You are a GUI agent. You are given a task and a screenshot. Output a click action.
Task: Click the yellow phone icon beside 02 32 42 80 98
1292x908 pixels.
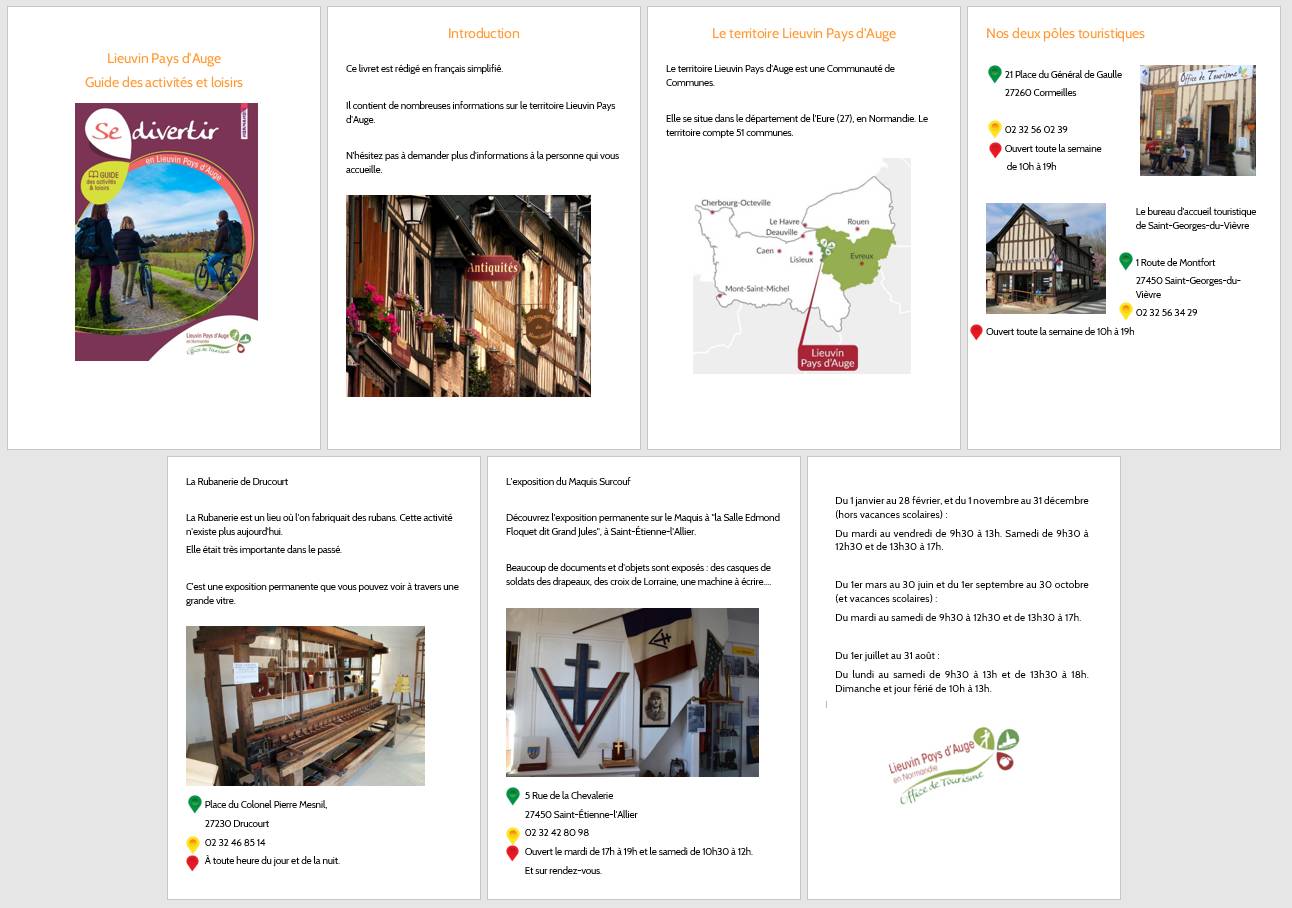tap(513, 834)
